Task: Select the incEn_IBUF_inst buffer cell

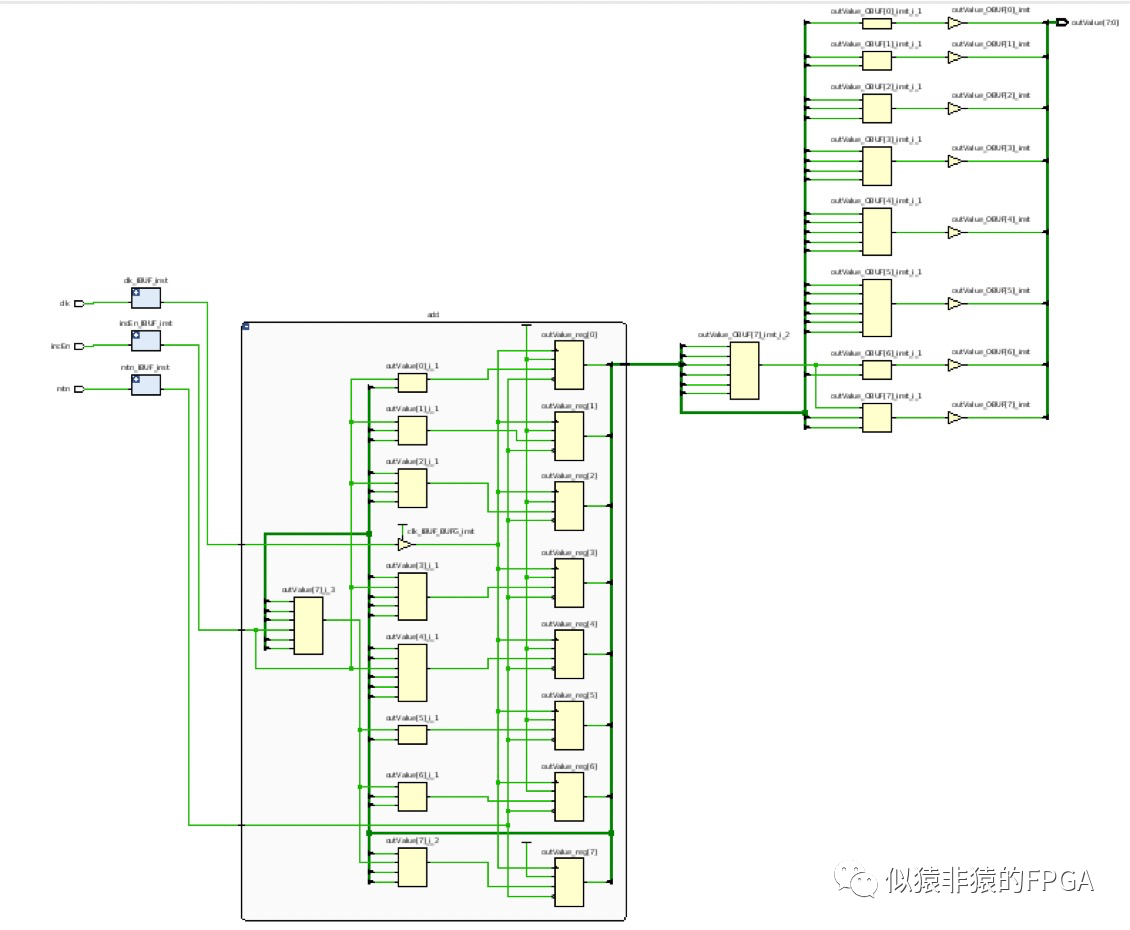Action: (144, 340)
